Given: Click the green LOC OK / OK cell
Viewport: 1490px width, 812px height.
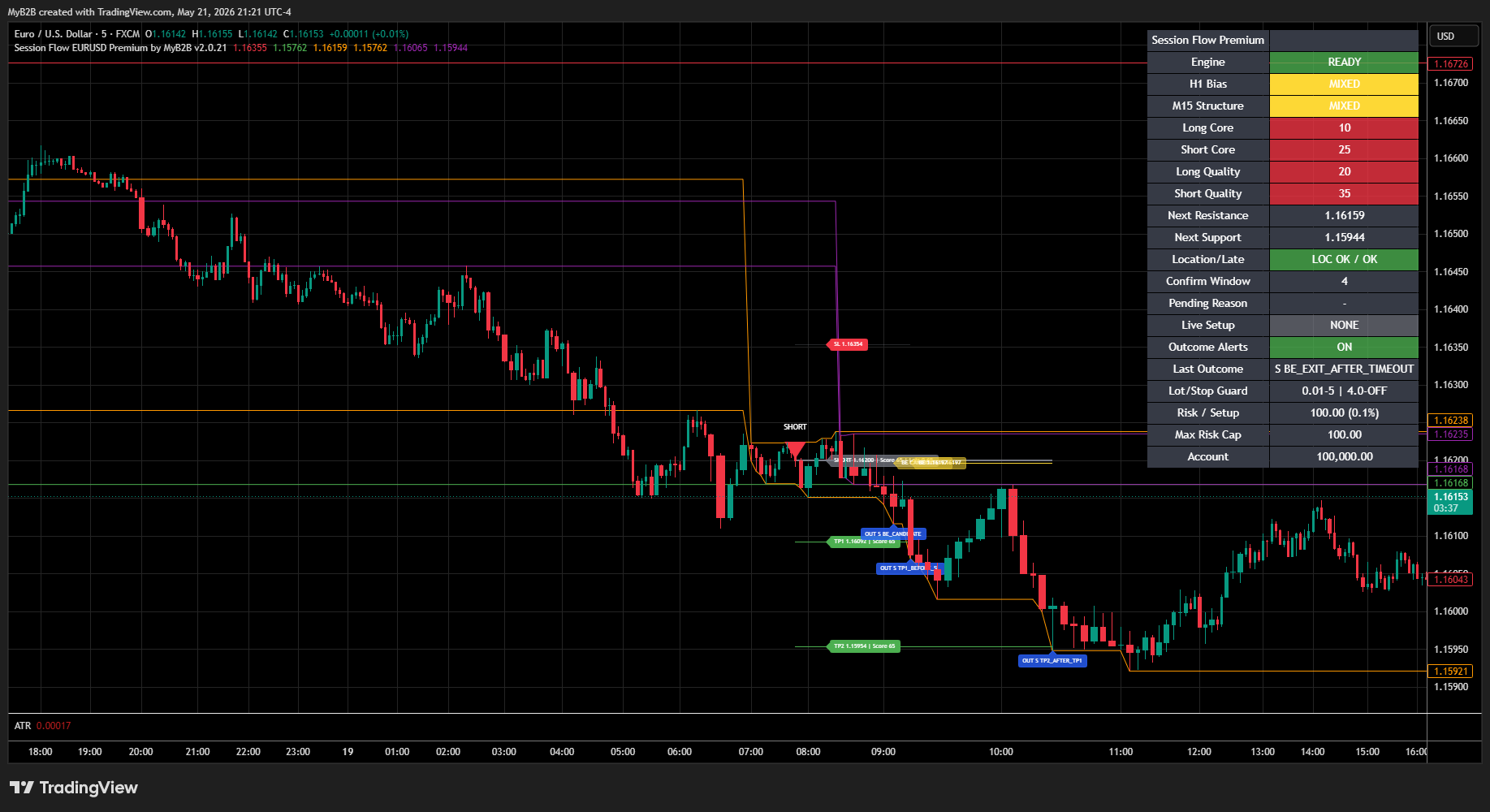Looking at the screenshot, I should [1344, 259].
